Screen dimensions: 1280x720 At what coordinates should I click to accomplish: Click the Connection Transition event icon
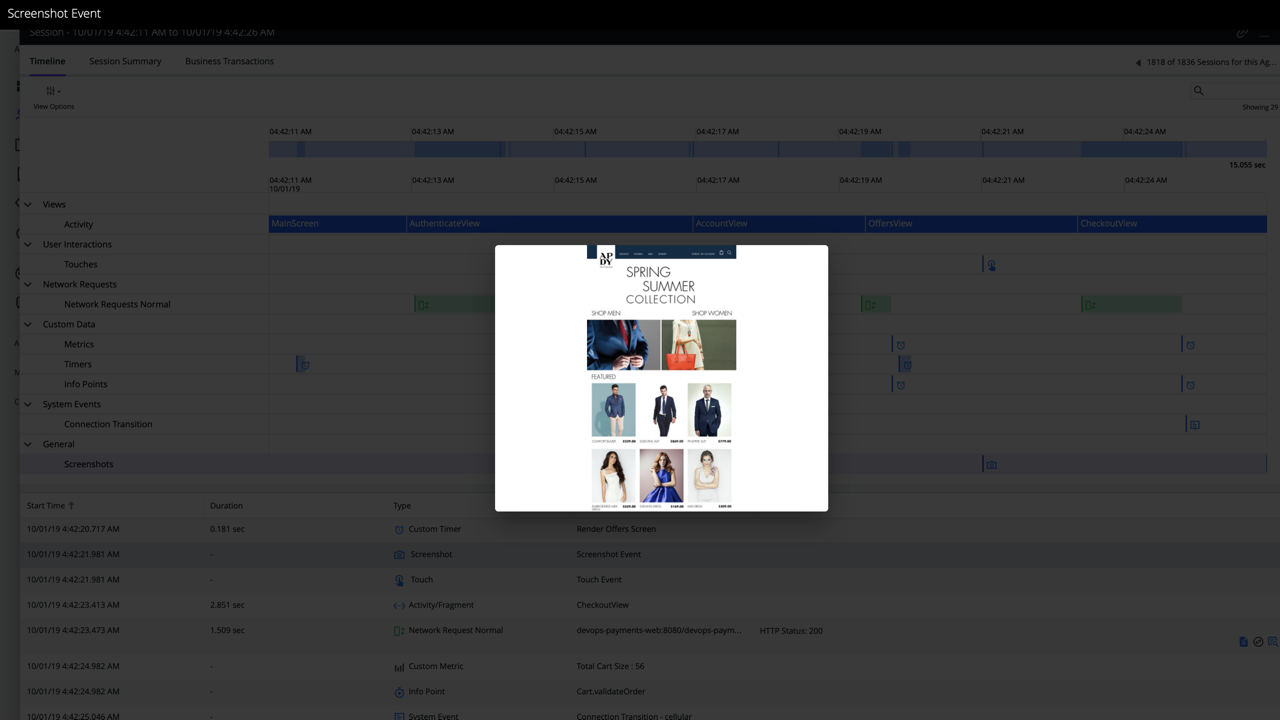[1193, 424]
